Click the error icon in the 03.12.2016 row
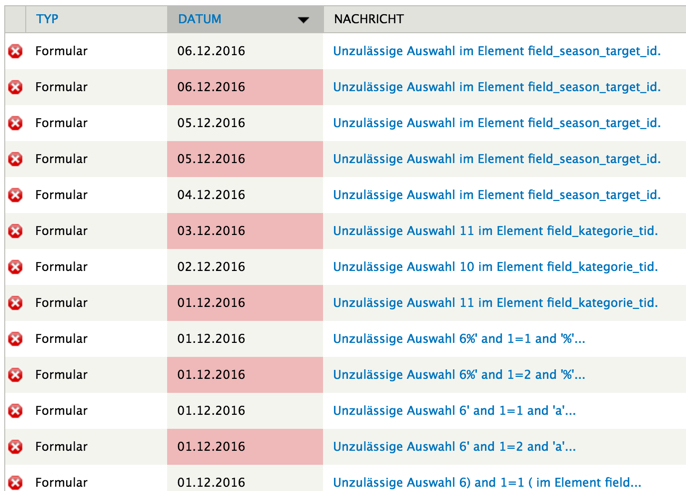Viewport: 686px width, 491px height. pyautogui.click(x=15, y=231)
